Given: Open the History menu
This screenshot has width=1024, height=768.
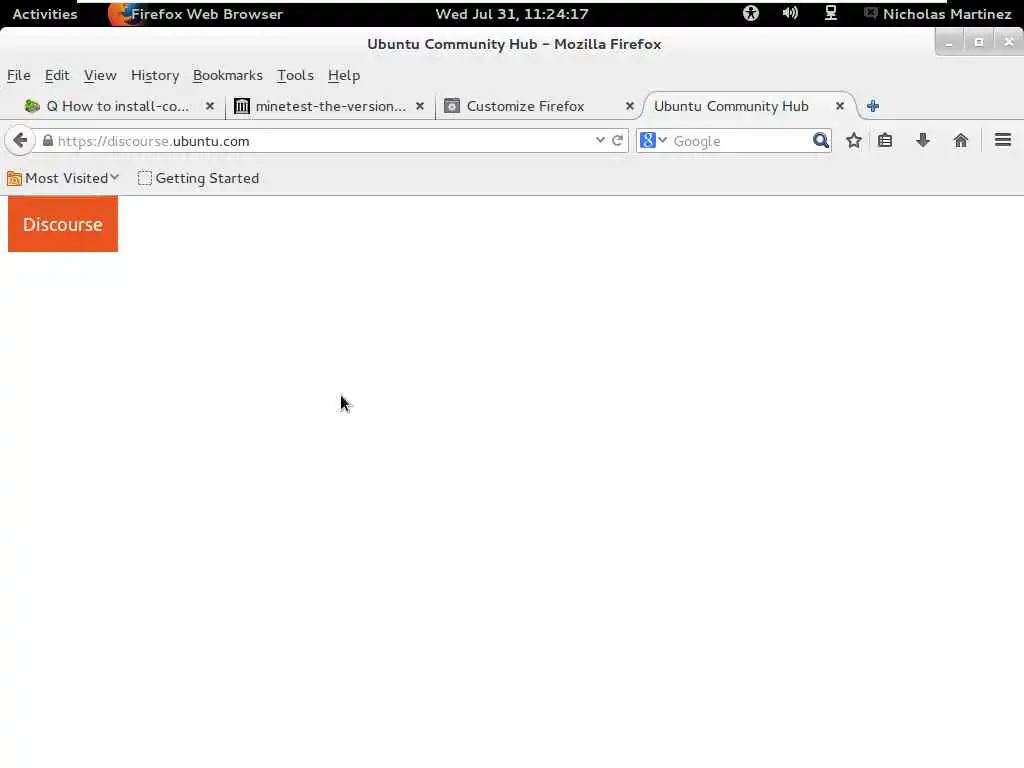Looking at the screenshot, I should click(155, 75).
